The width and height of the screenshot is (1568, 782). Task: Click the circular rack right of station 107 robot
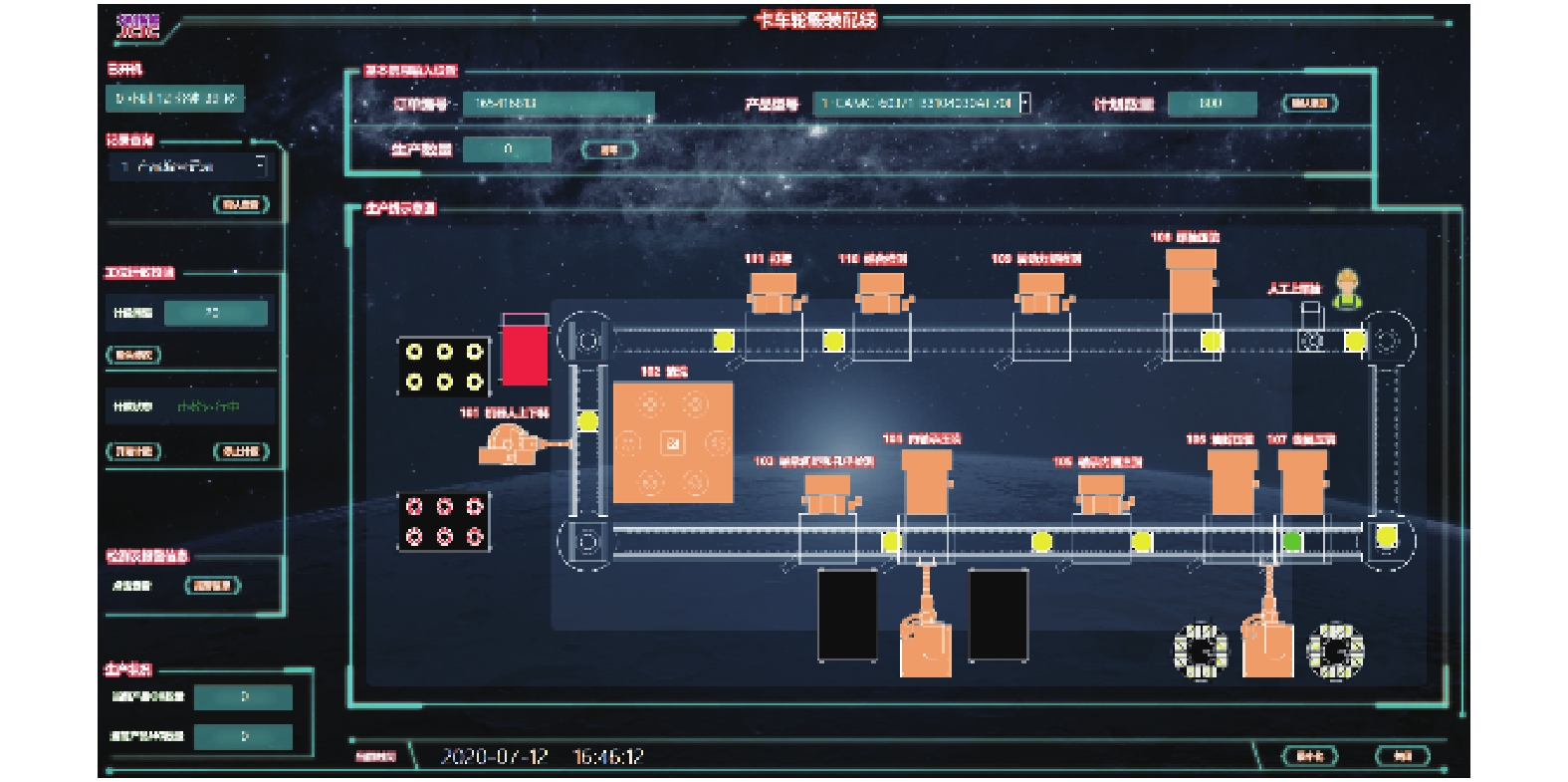[x=1334, y=650]
